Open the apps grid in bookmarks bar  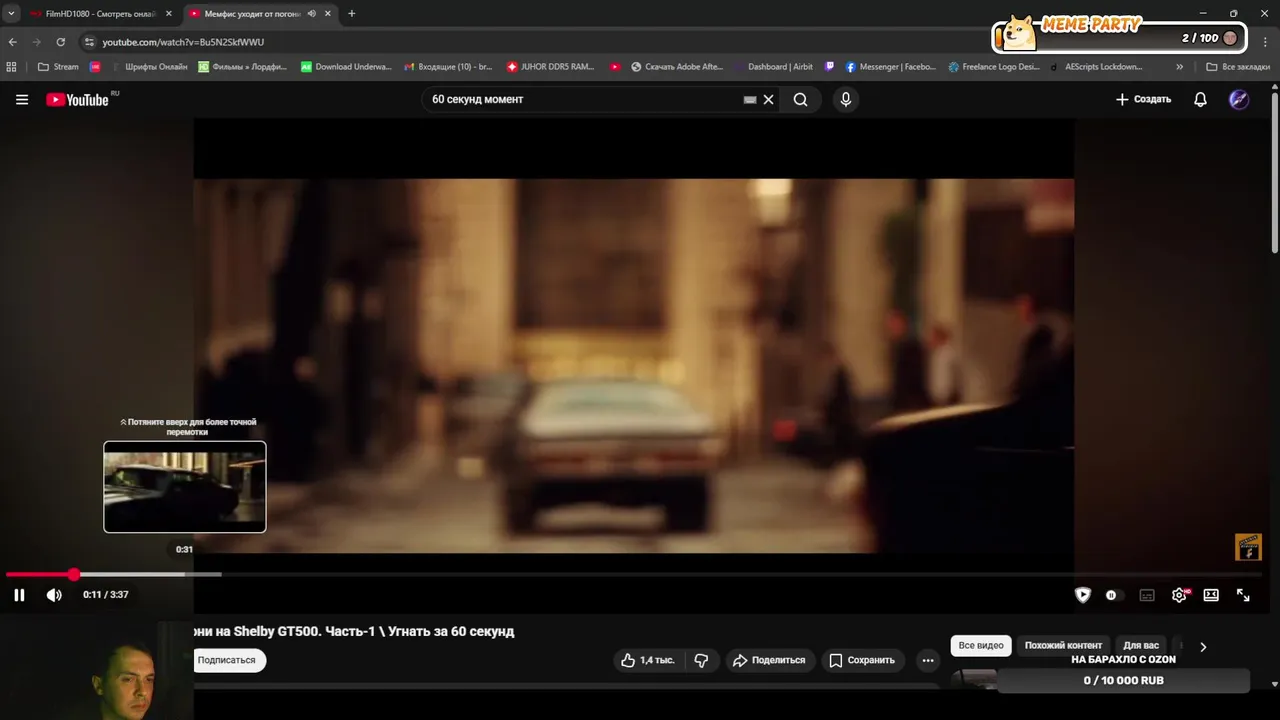12,67
